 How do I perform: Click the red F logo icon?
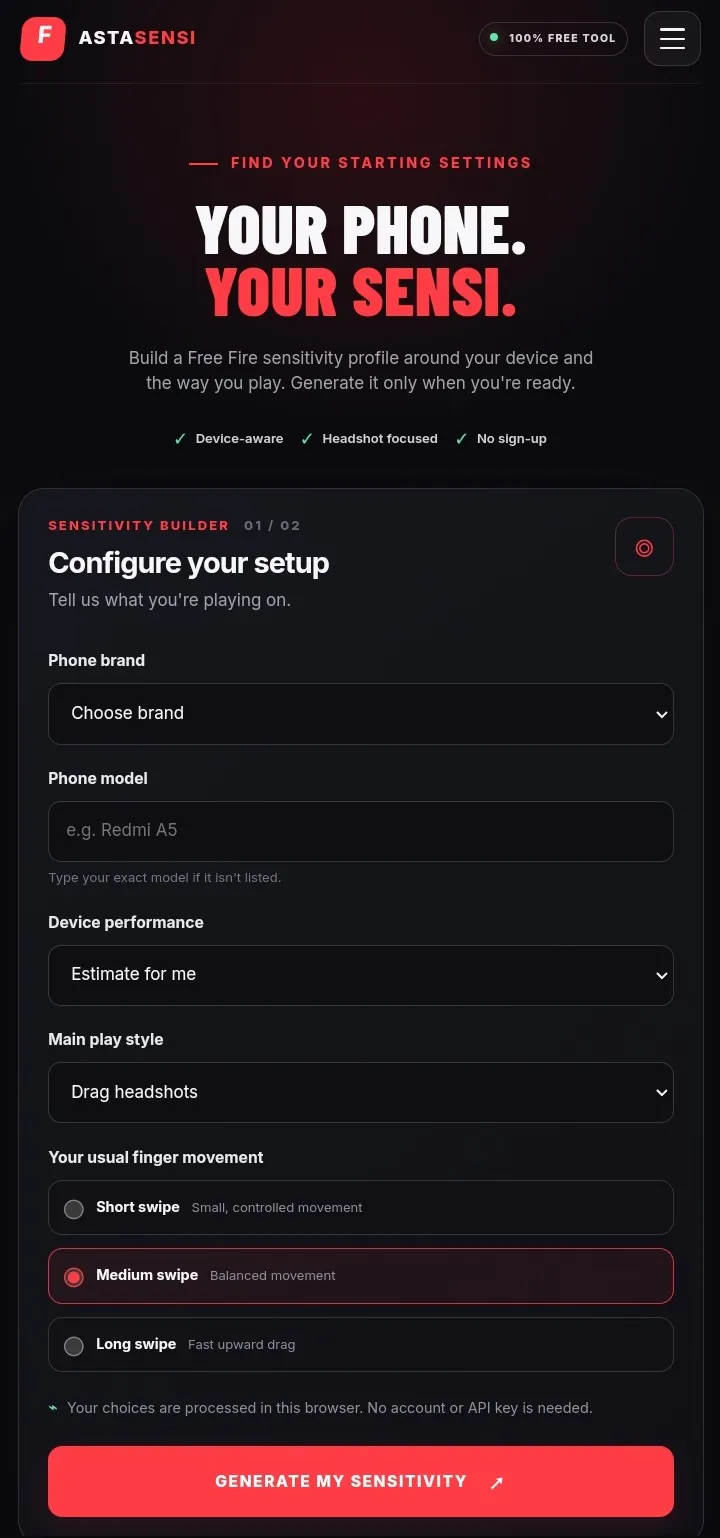(43, 38)
